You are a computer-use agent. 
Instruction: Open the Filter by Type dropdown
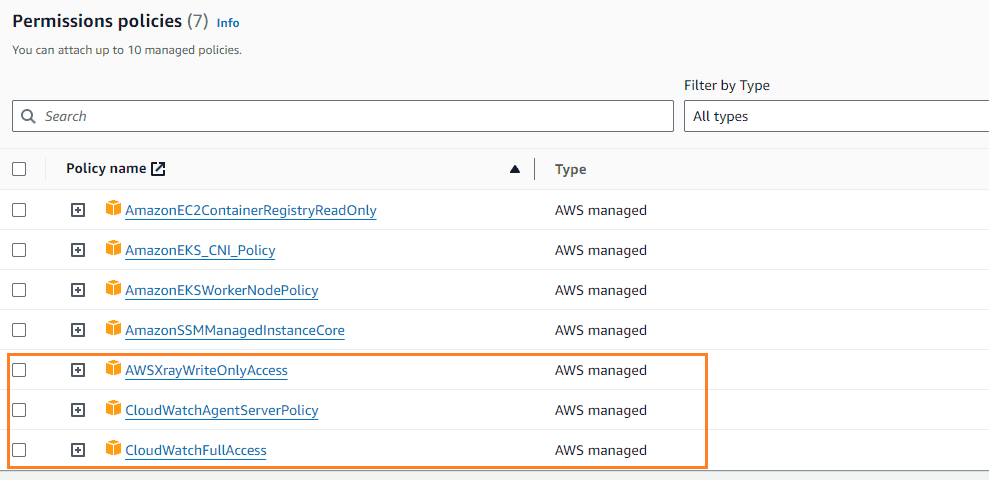coord(836,116)
